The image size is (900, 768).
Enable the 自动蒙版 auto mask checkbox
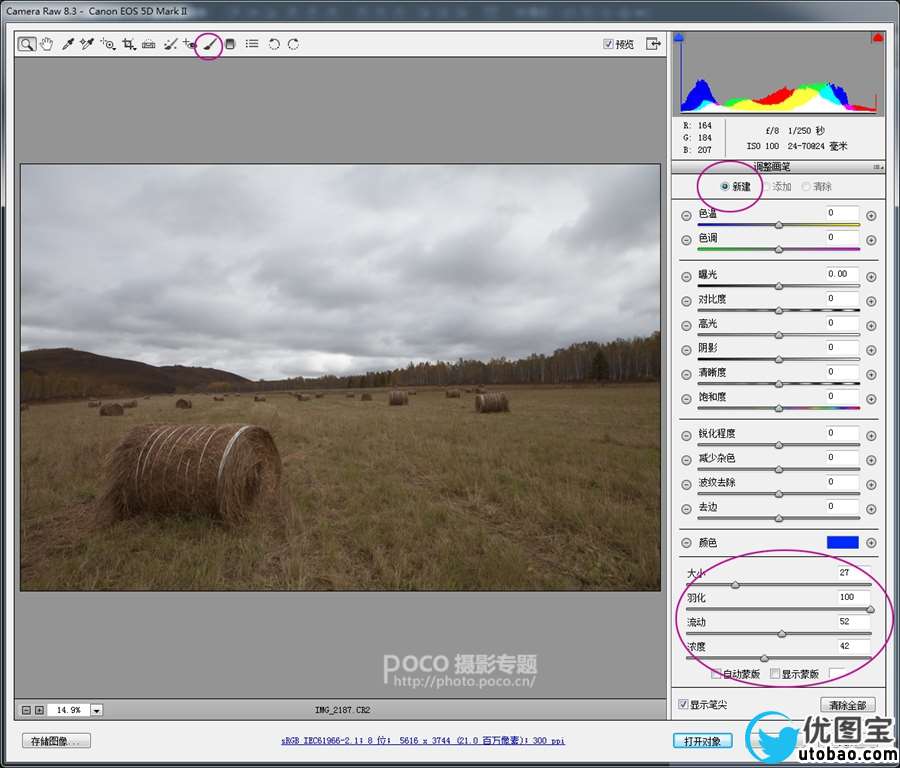(716, 674)
